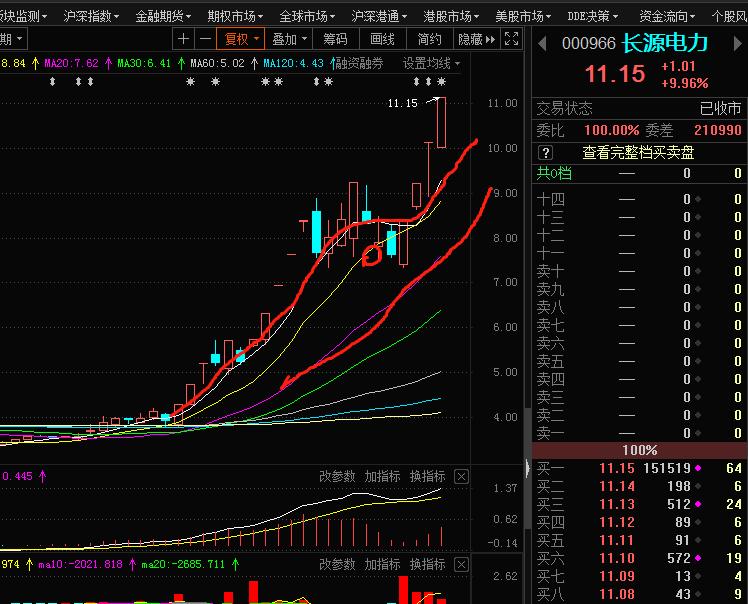Open the 板块监测 menu

(x=23, y=16)
